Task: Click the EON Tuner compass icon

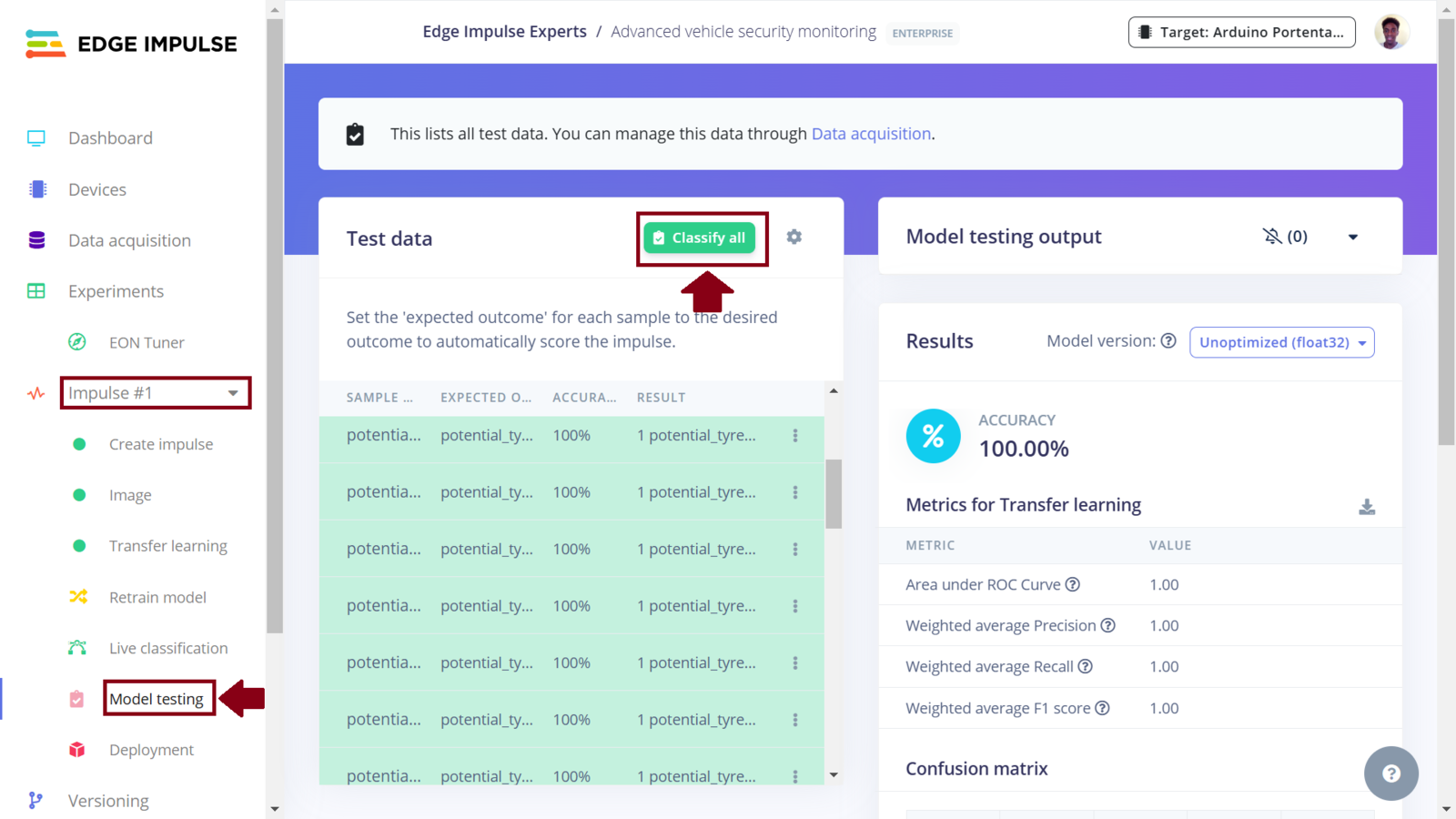Action: point(77,342)
